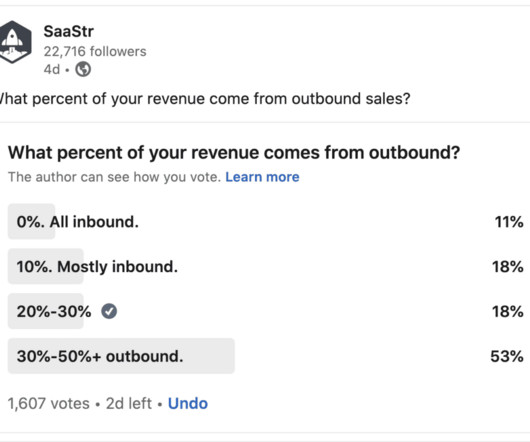This screenshot has width=530, height=442.
Task: Click the 11% result percentage
Action: pyautogui.click(x=509, y=222)
